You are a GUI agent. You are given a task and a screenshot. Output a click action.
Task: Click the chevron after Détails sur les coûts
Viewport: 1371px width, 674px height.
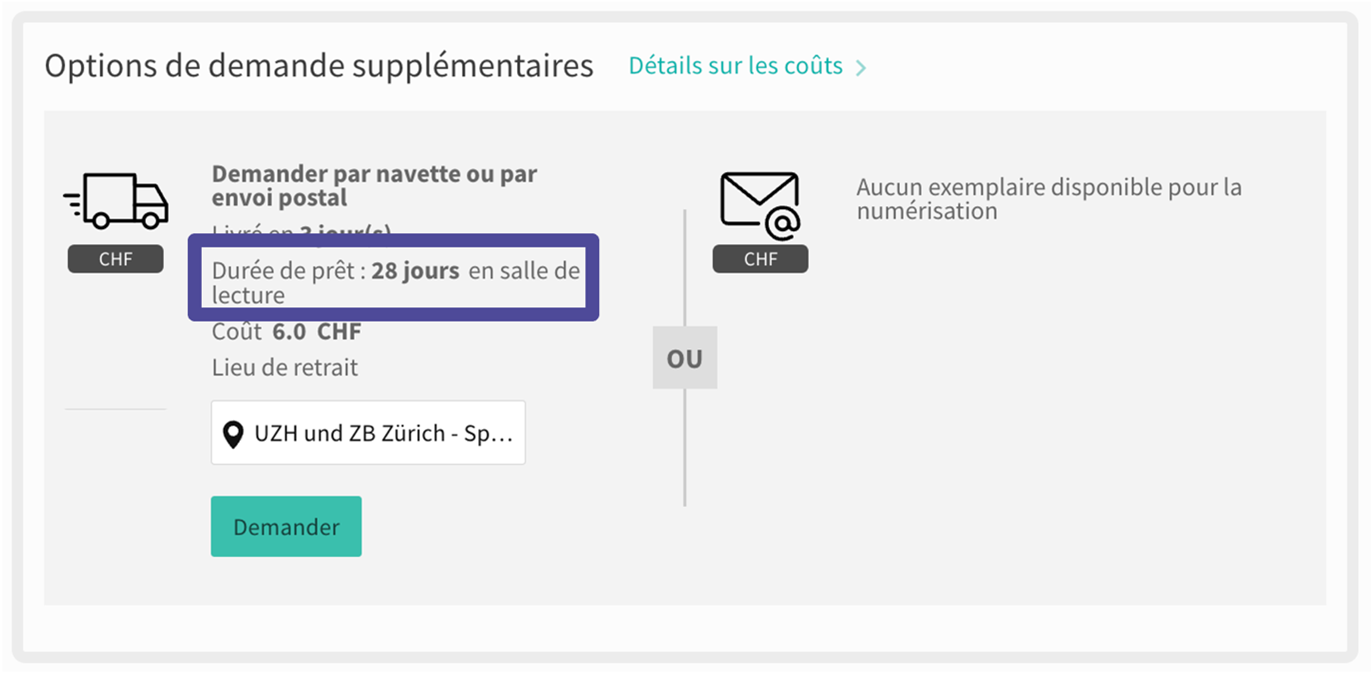coord(861,68)
